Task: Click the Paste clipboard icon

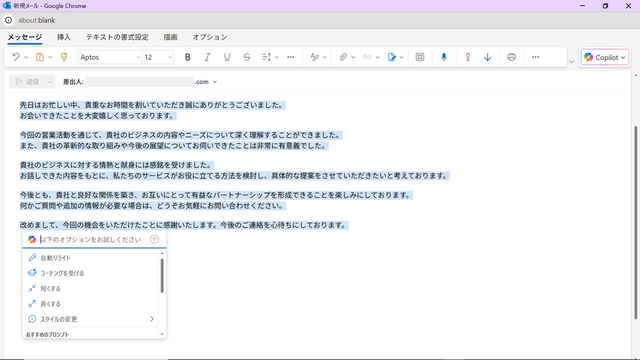Action: pos(40,57)
